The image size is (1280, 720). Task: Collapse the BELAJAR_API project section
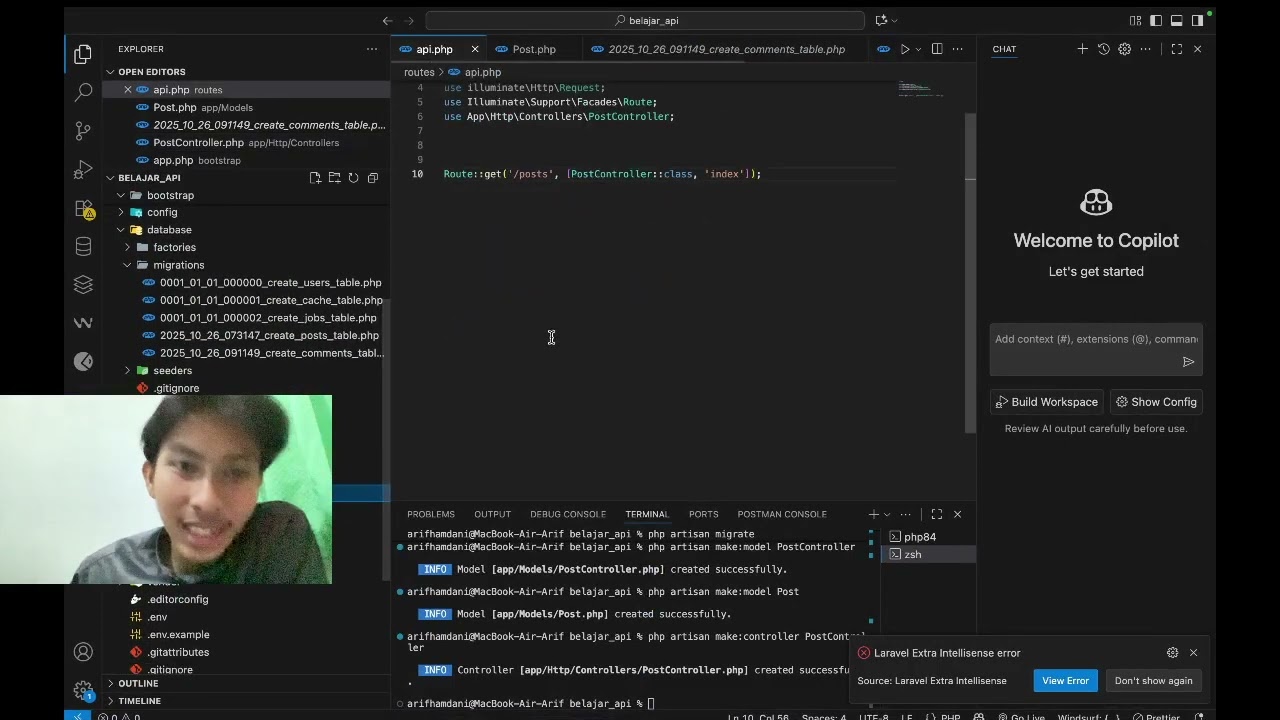coord(111,178)
